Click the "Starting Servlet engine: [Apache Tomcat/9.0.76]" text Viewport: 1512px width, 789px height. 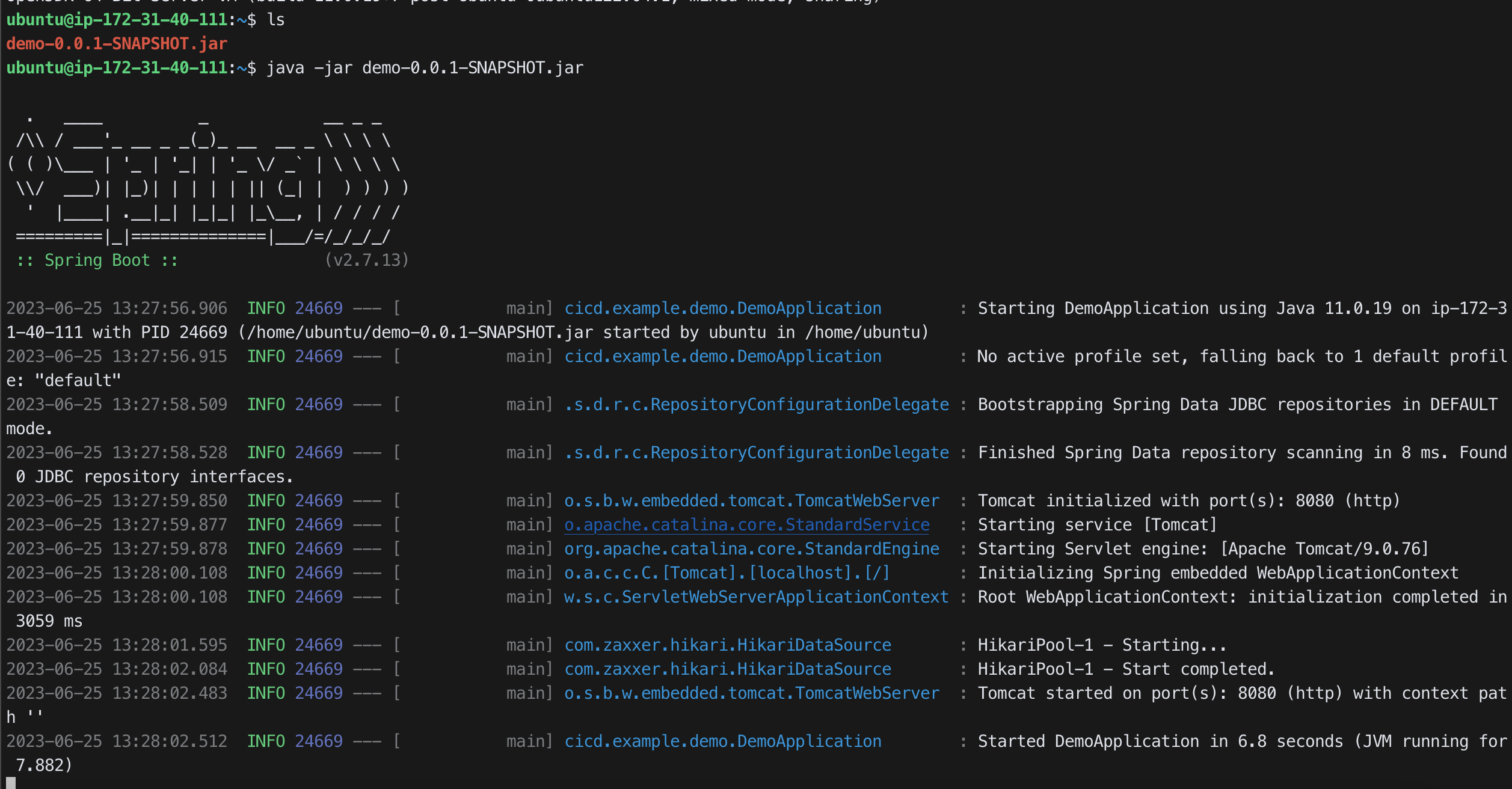coord(1203,549)
